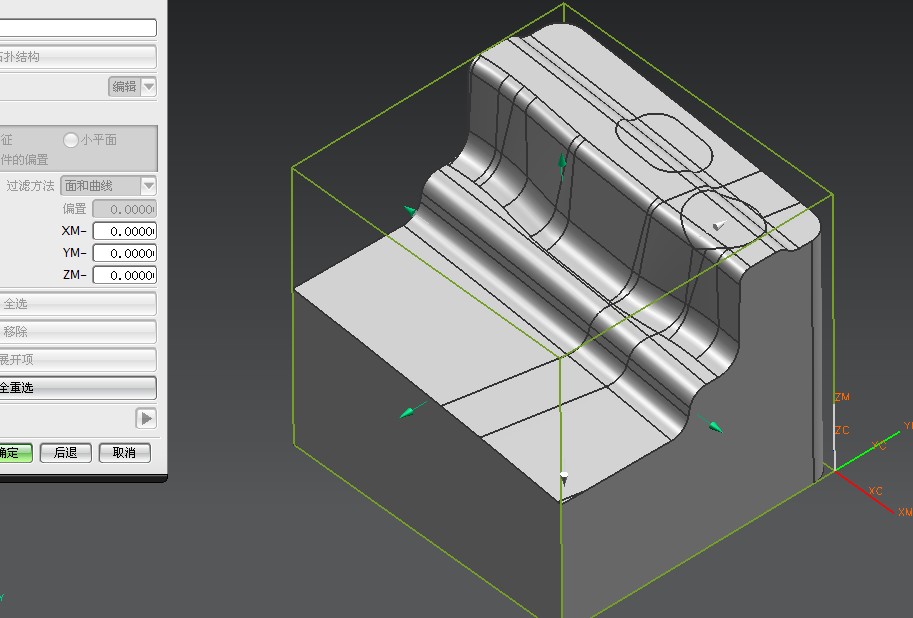
Task: Open the 编辑 dropdown arrow
Action: point(149,87)
